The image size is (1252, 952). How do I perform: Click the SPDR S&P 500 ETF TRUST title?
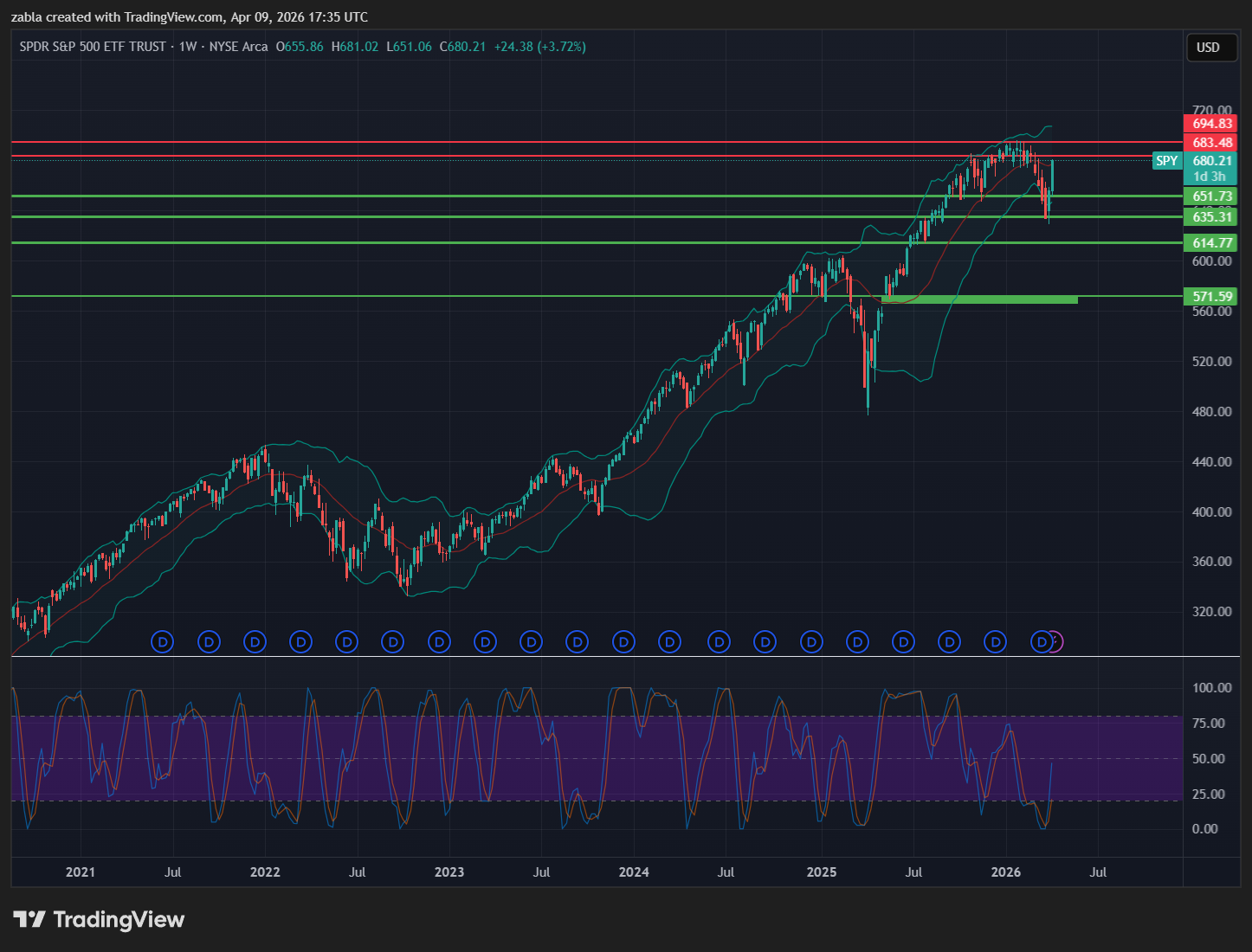pos(93,47)
